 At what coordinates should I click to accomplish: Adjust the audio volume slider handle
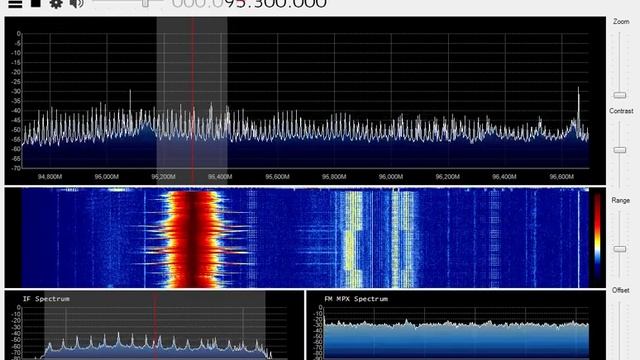(145, 3)
